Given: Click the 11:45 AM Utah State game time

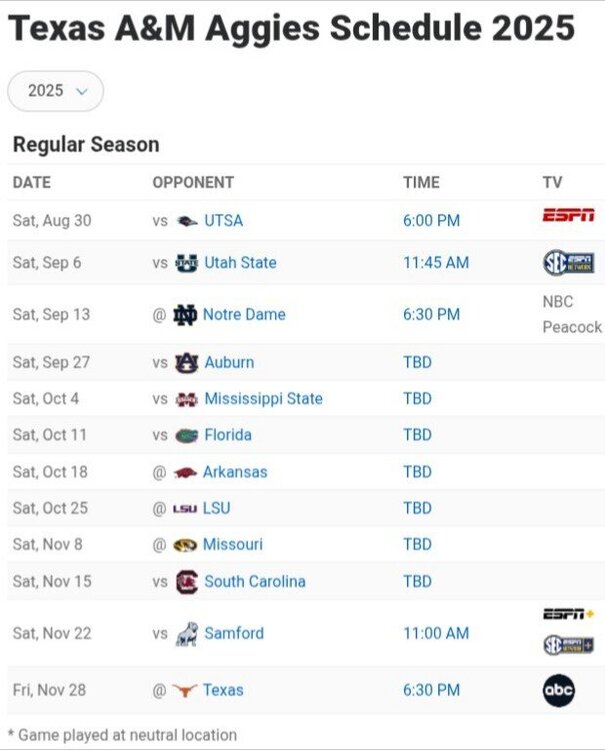Looking at the screenshot, I should 436,263.
